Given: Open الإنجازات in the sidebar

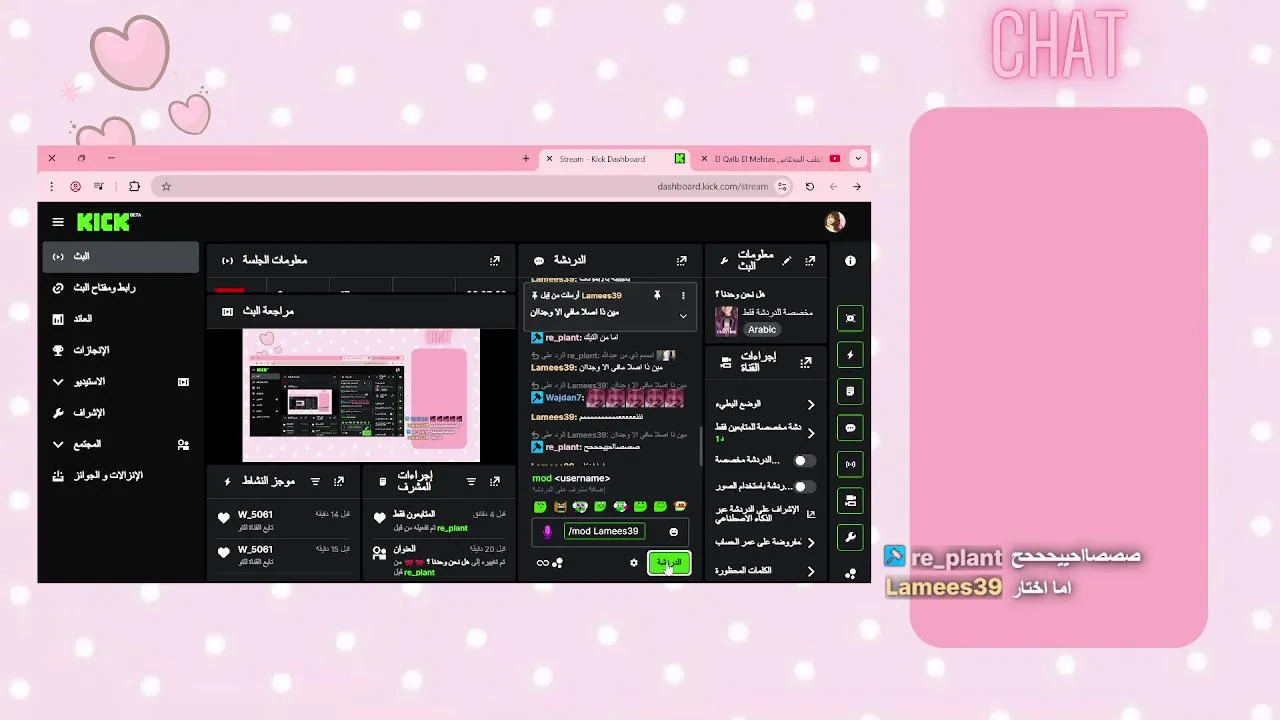Looking at the screenshot, I should (120, 351).
